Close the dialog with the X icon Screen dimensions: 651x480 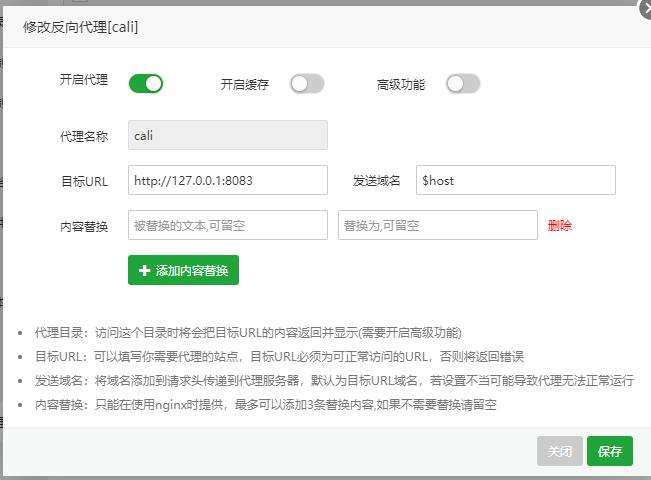(646, 9)
